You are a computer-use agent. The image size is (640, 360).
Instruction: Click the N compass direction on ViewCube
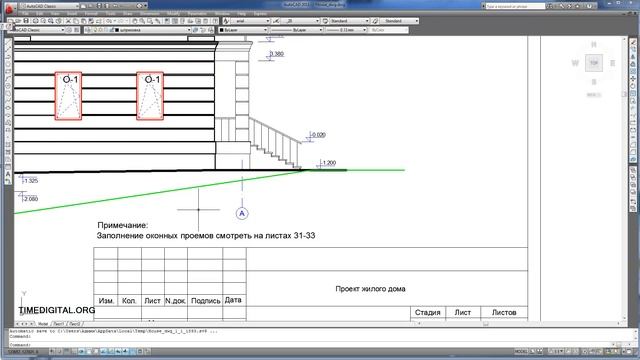pyautogui.click(x=594, y=44)
